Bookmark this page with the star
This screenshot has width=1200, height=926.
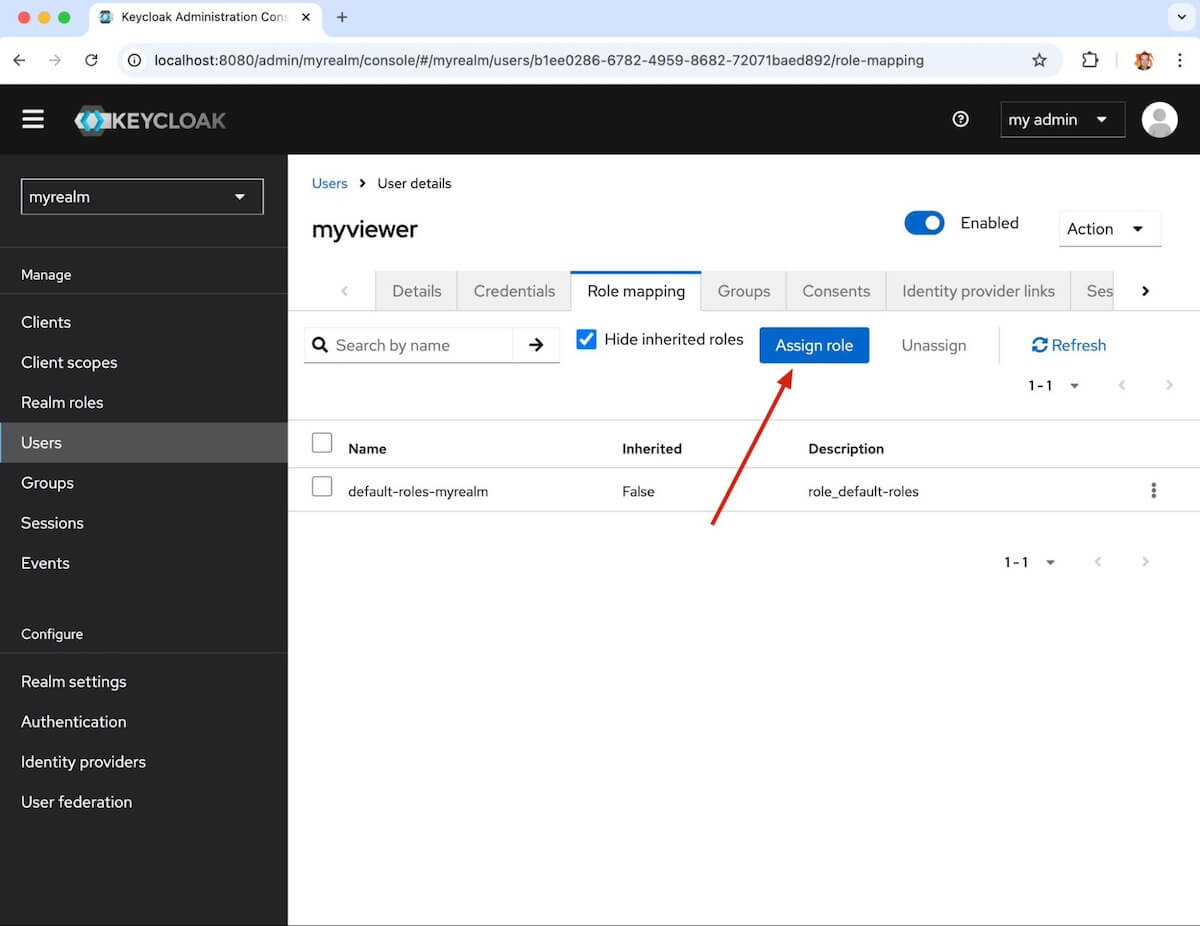1039,60
